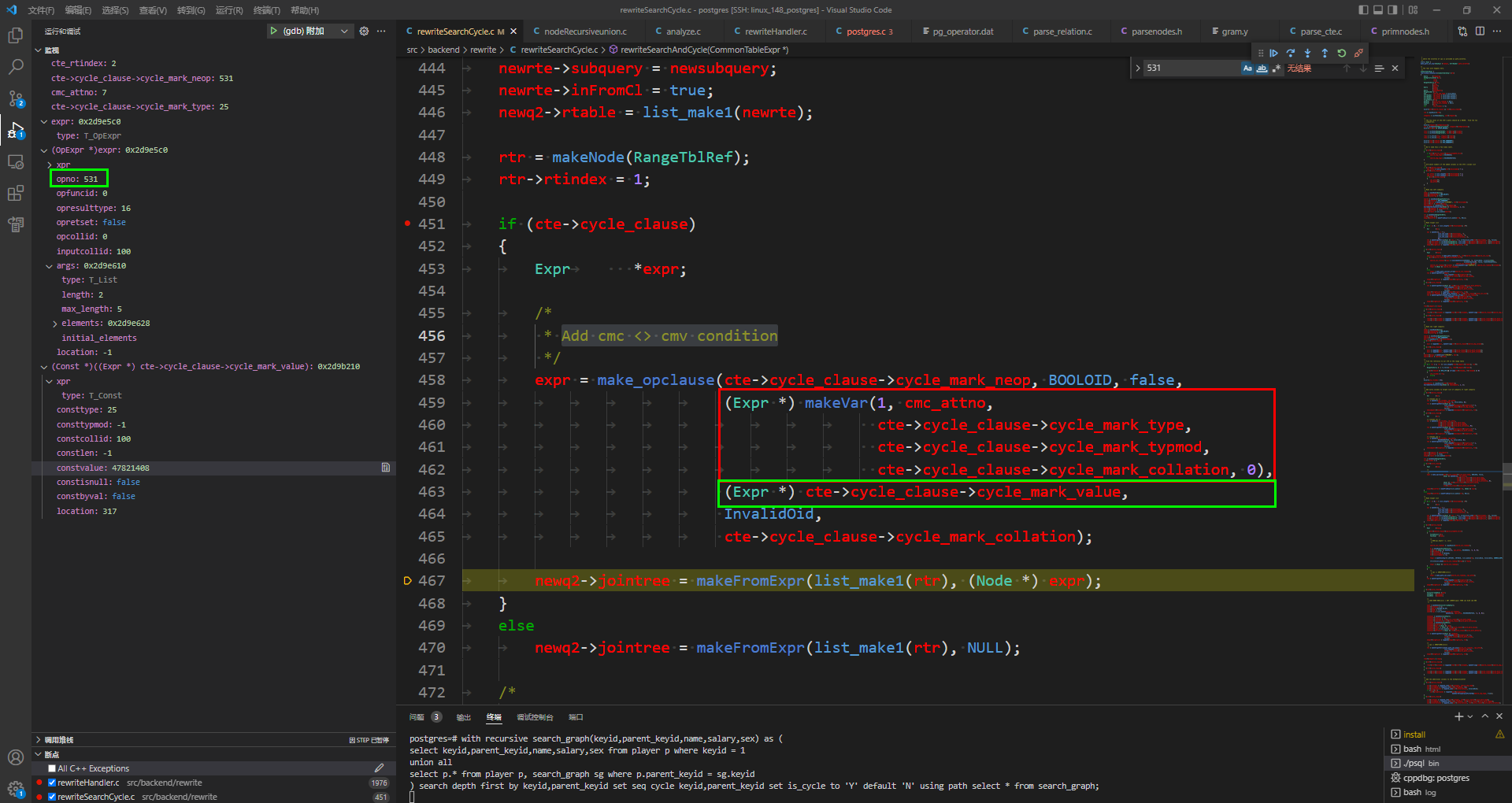Switch to the nodeRecursiveunion.c tab
Screen dimensions: 1512x803
[584, 31]
